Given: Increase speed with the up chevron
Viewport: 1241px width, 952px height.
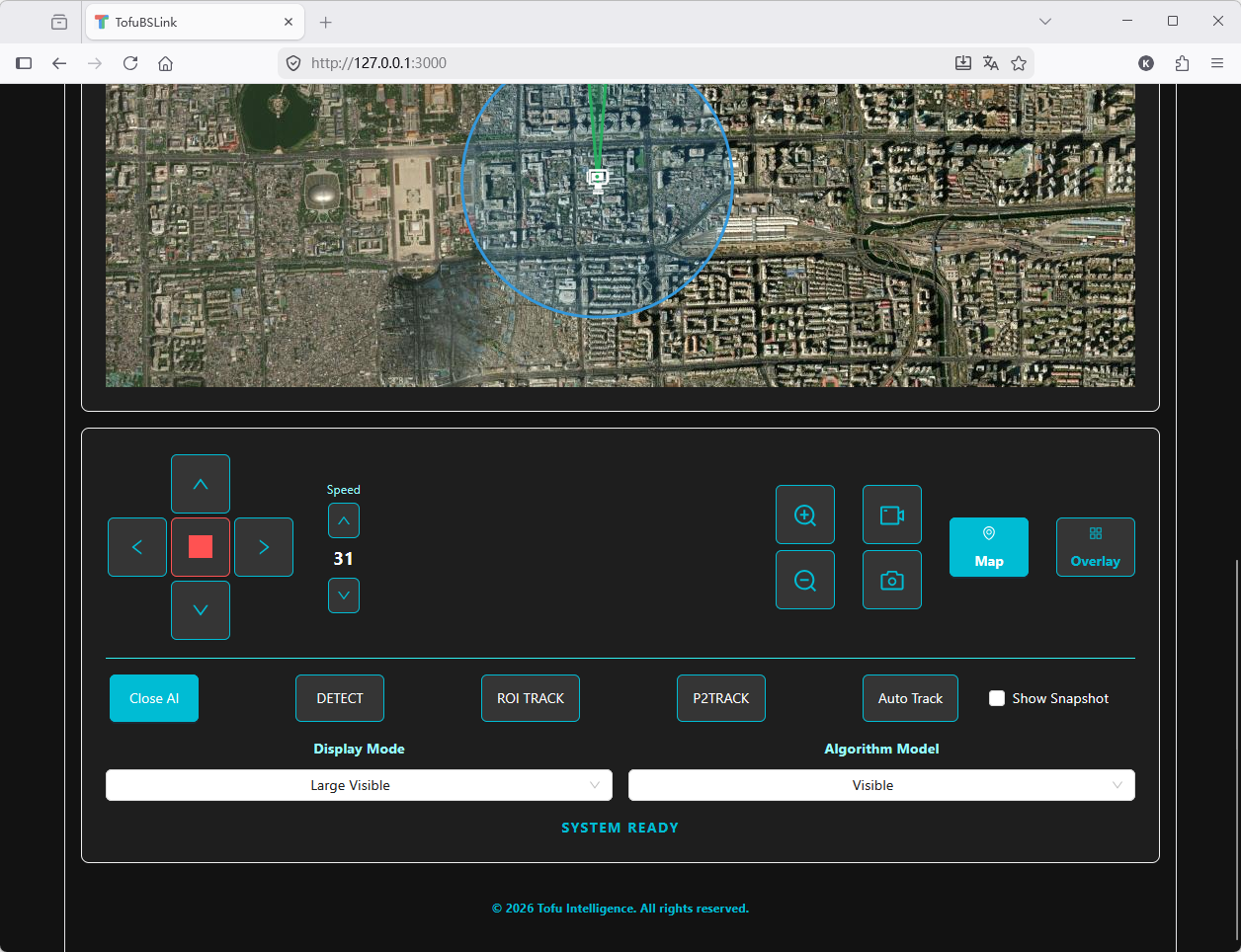Looking at the screenshot, I should coord(344,520).
